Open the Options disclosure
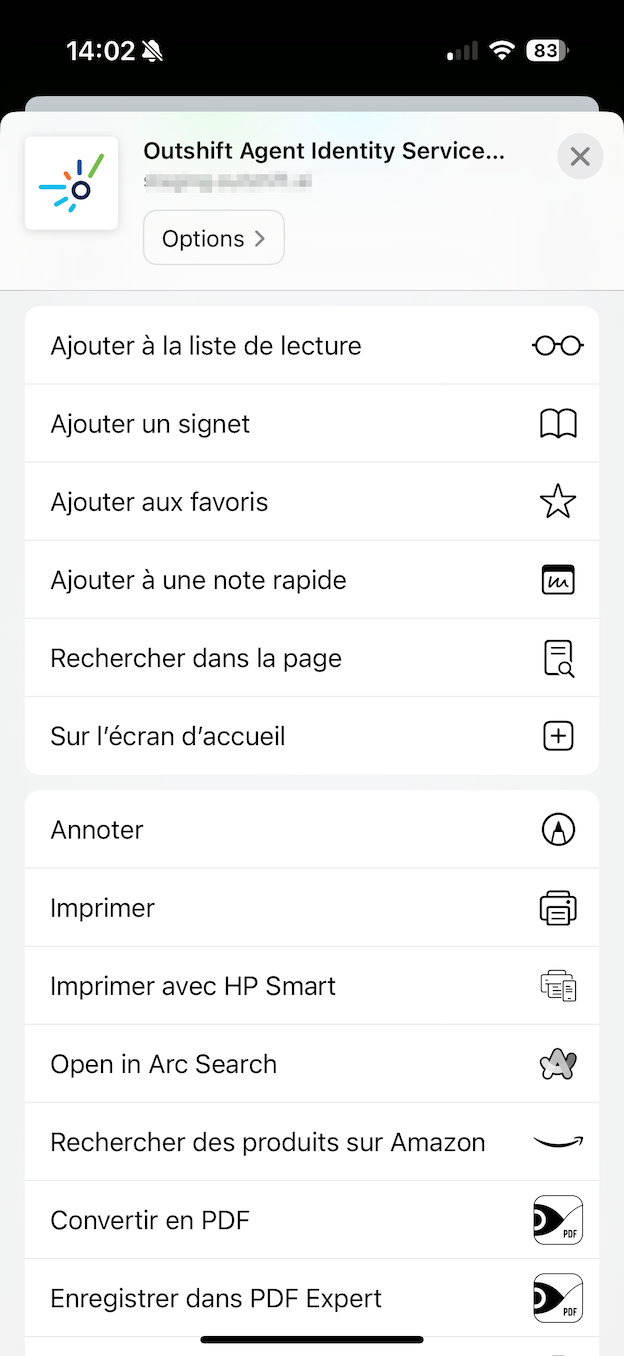Screen dimensions: 624x1356 [213, 237]
